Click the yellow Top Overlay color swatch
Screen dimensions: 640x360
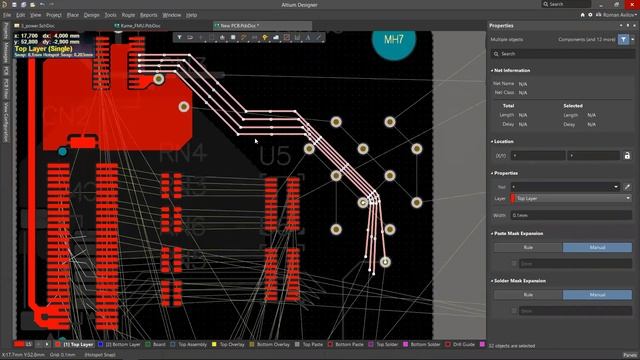[x=214, y=344]
